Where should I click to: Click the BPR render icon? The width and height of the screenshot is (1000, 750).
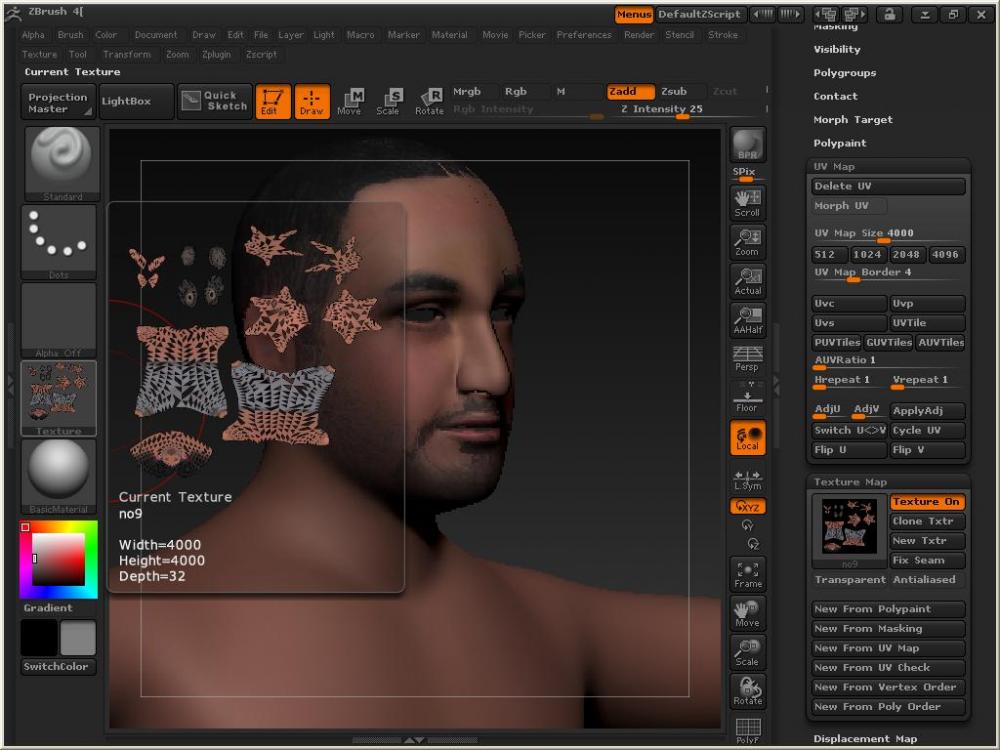click(x=747, y=145)
